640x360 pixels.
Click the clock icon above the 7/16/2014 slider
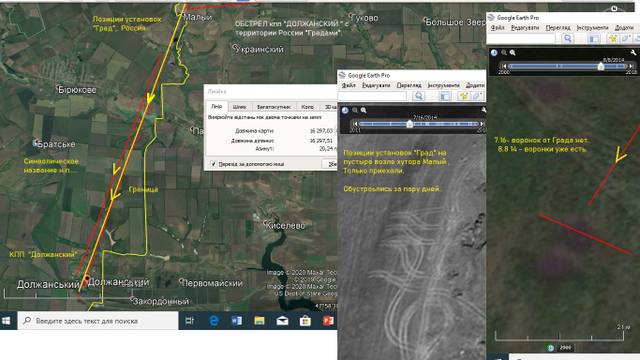[x=345, y=110]
